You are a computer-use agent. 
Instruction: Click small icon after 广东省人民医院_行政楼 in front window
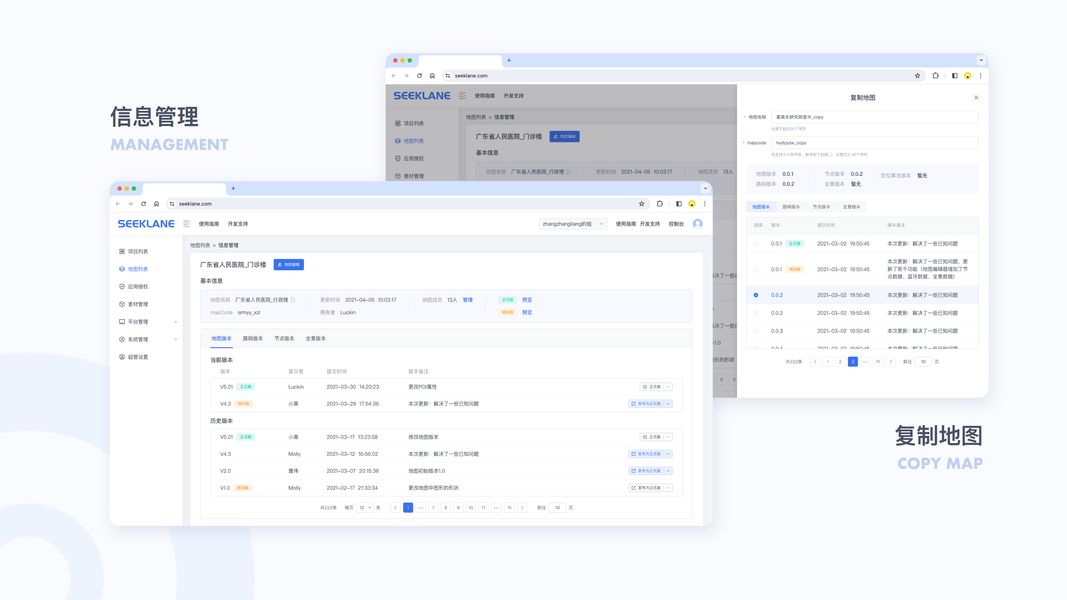click(293, 299)
